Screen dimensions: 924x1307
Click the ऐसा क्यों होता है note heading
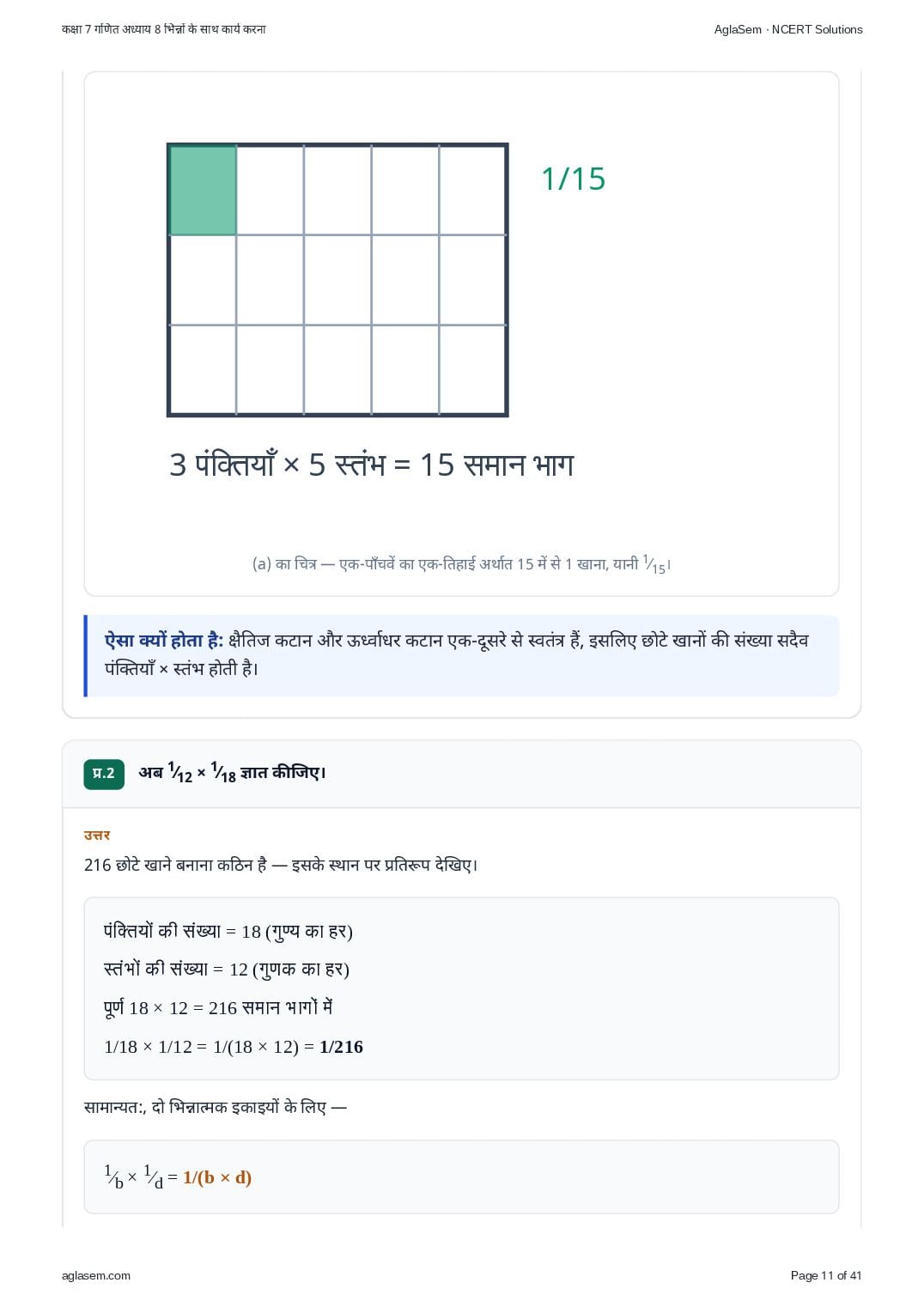click(164, 640)
